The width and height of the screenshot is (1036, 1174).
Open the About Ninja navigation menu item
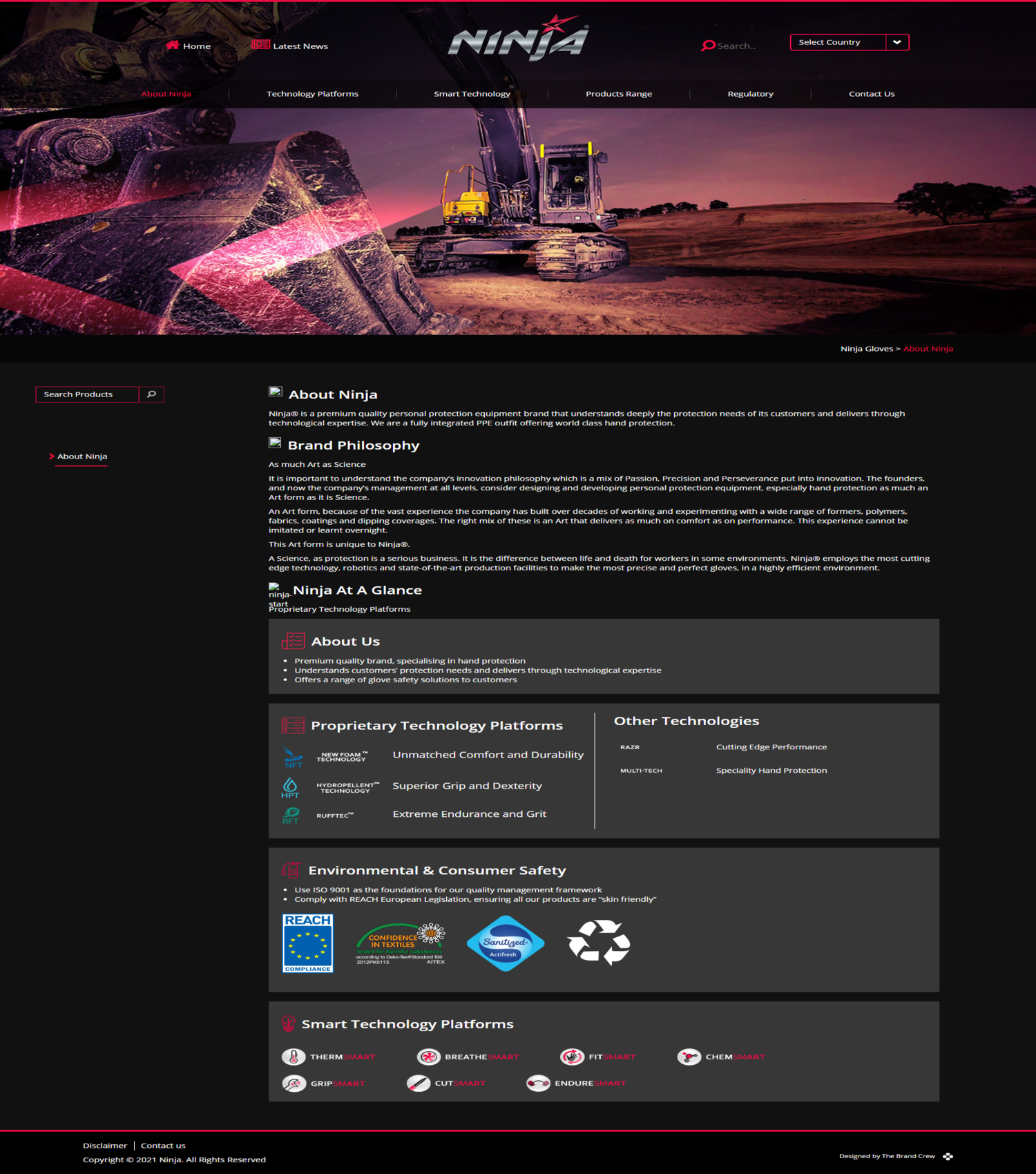pos(166,94)
